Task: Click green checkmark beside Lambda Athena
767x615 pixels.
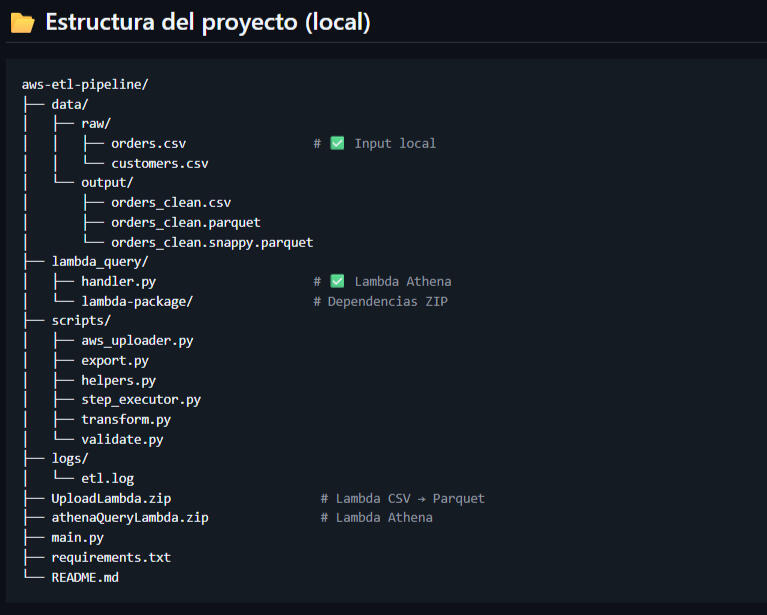Action: (x=337, y=281)
